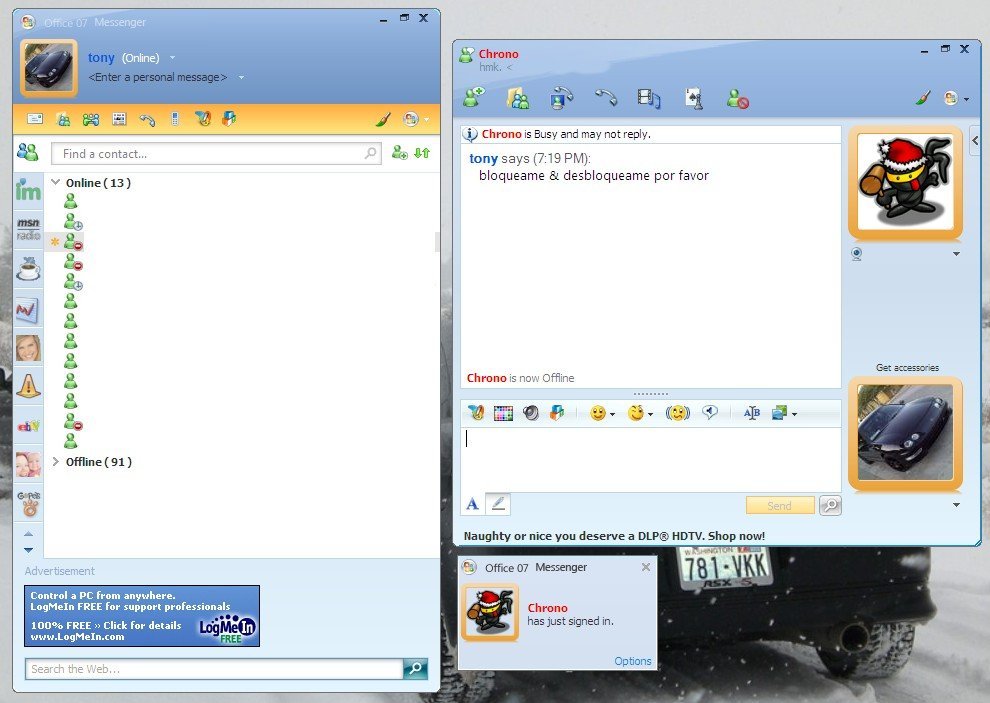Change the font with the AB text icon

751,413
